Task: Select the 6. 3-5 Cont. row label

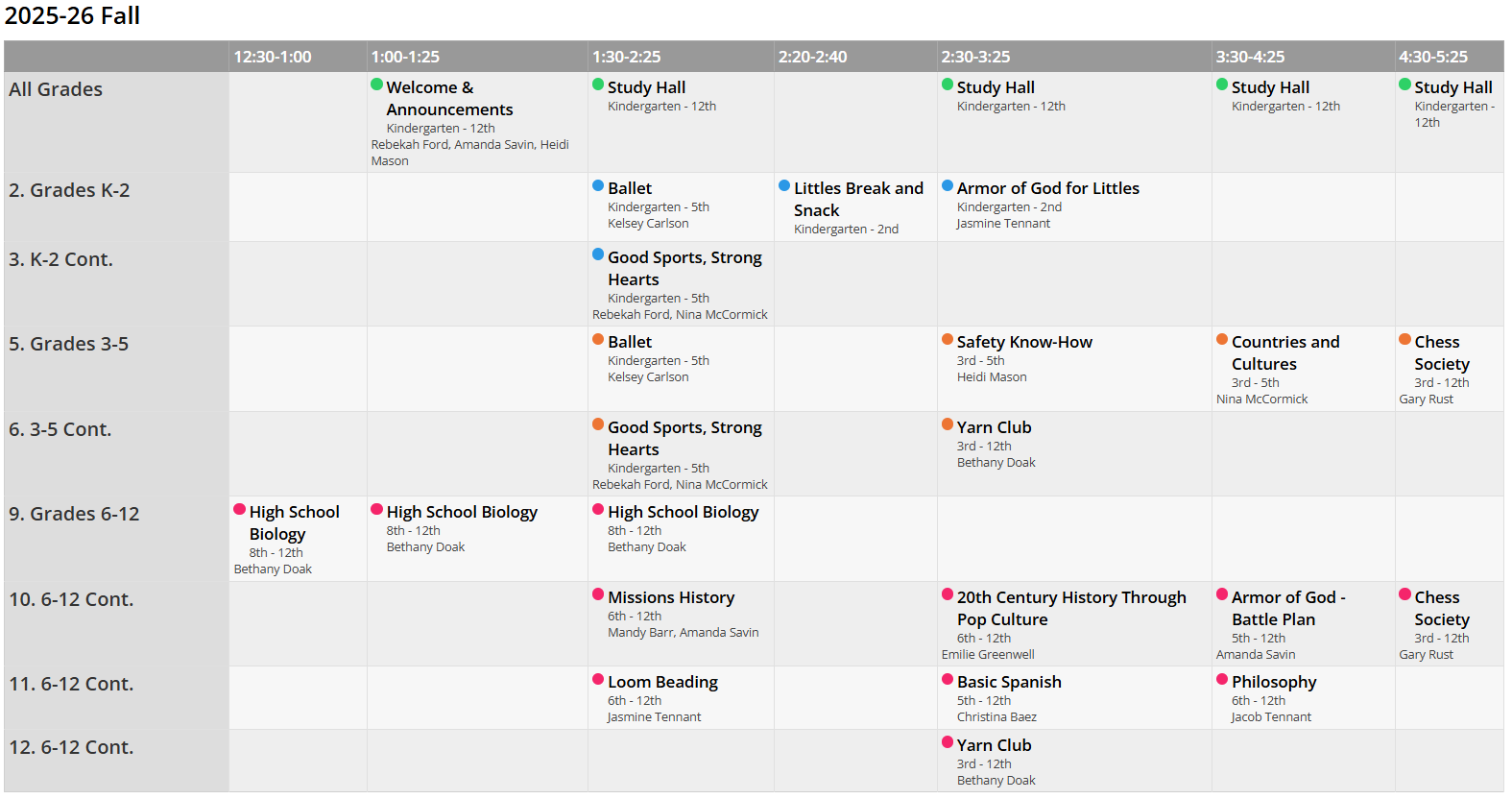Action: 60,429
